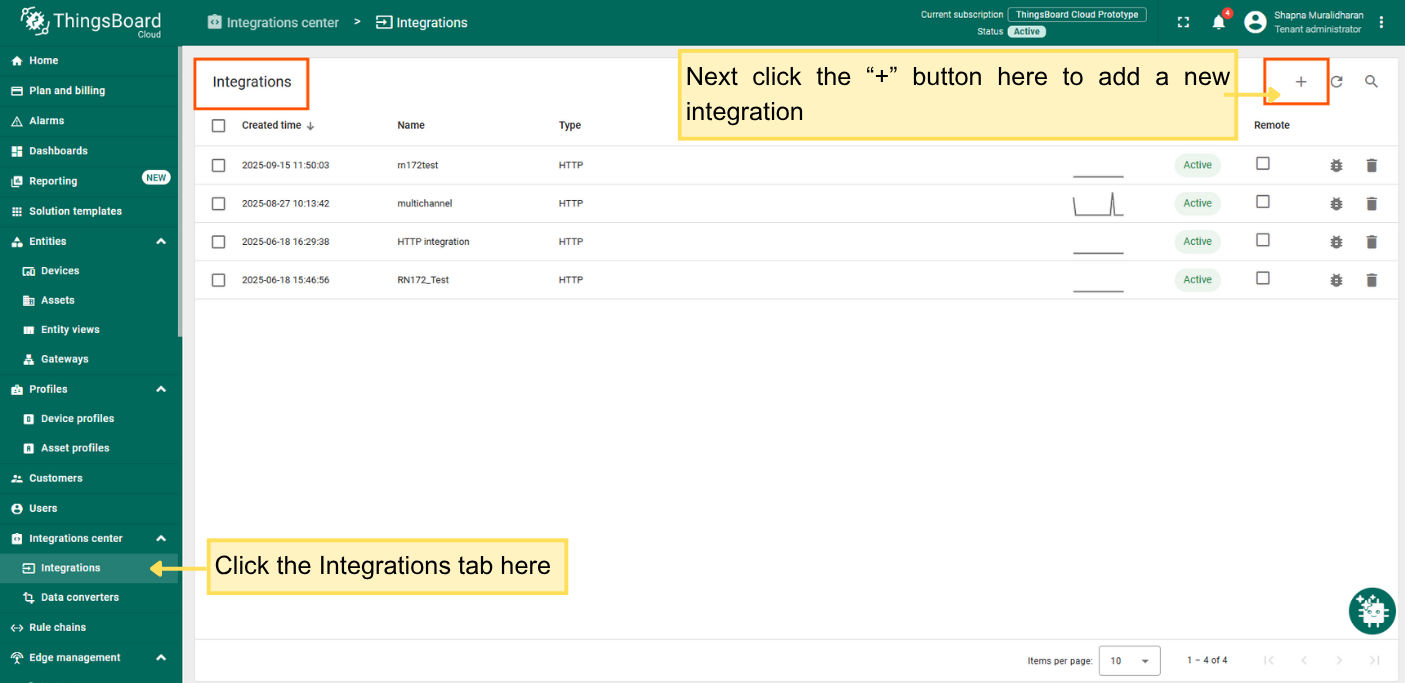Click the refresh icon in integrations toolbar
The width and height of the screenshot is (1405, 683).
coord(1336,82)
